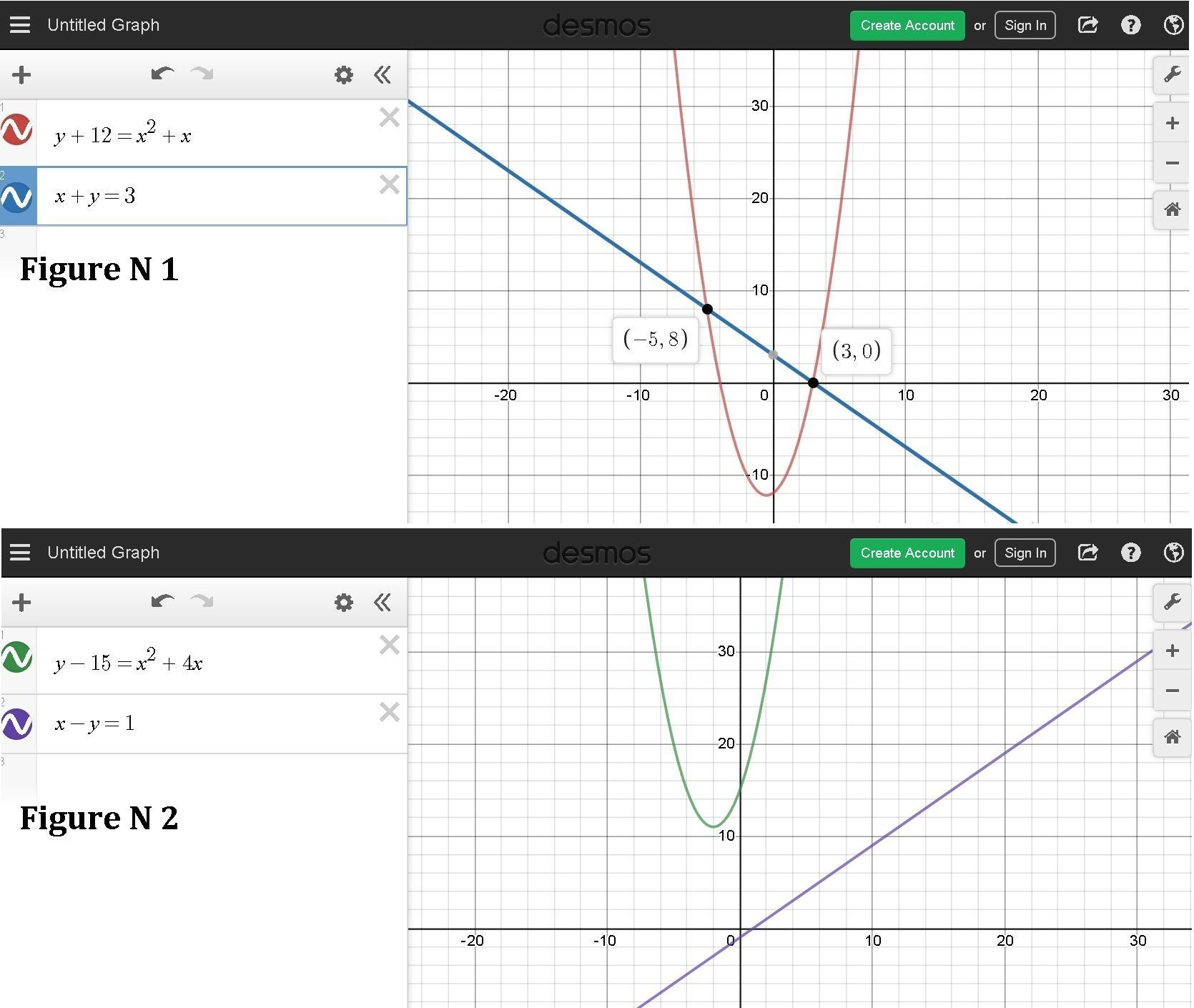This screenshot has height=1008, width=1194.
Task: Click Create Account in the upper graph header
Action: click(907, 25)
